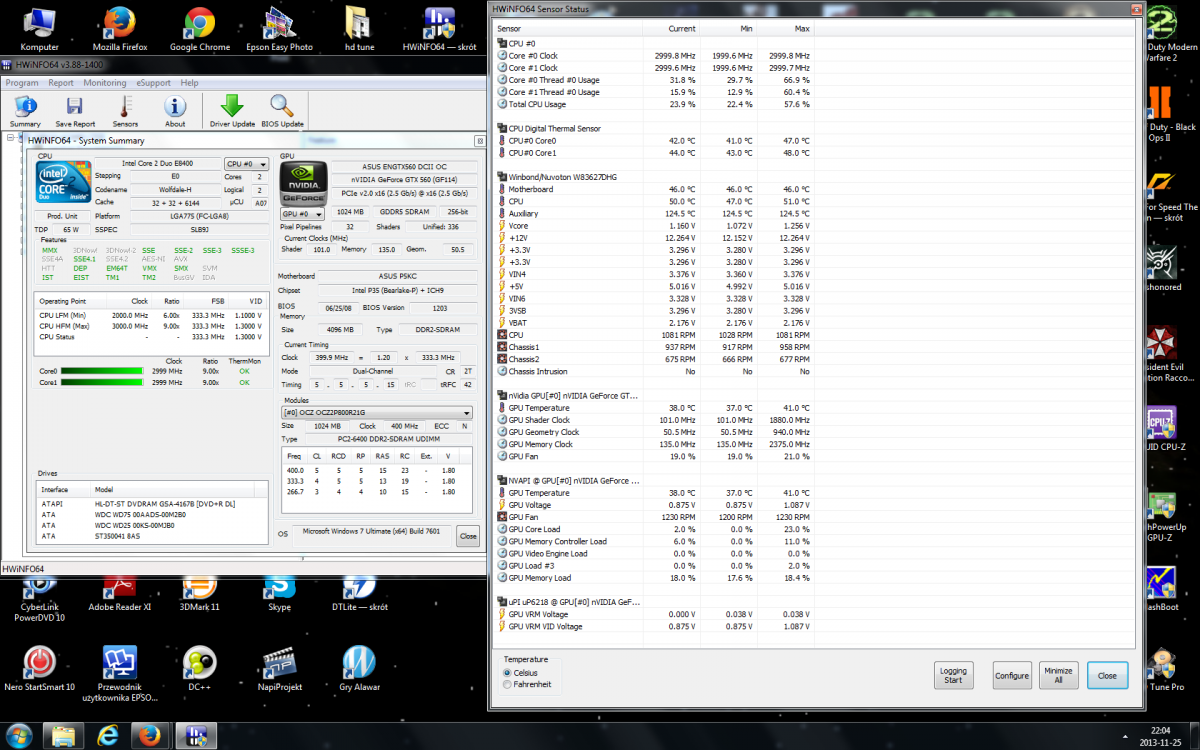Click Close in the System Summary window
The image size is (1200, 750).
[468, 536]
